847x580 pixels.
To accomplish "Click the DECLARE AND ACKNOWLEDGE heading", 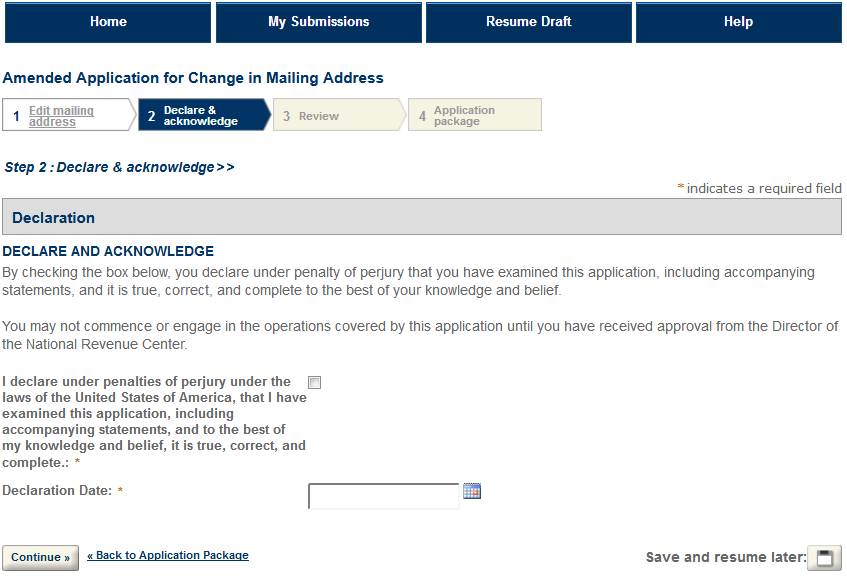I will pos(108,251).
